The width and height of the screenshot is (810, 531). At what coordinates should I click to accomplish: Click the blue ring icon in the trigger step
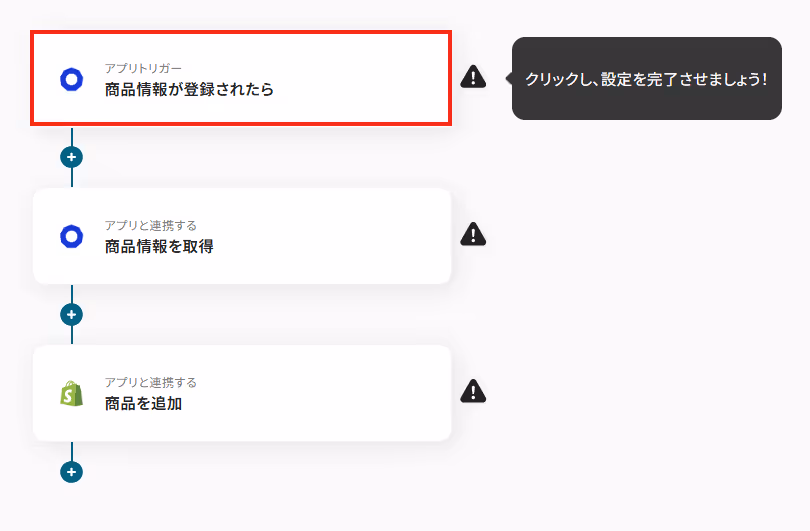click(x=71, y=80)
